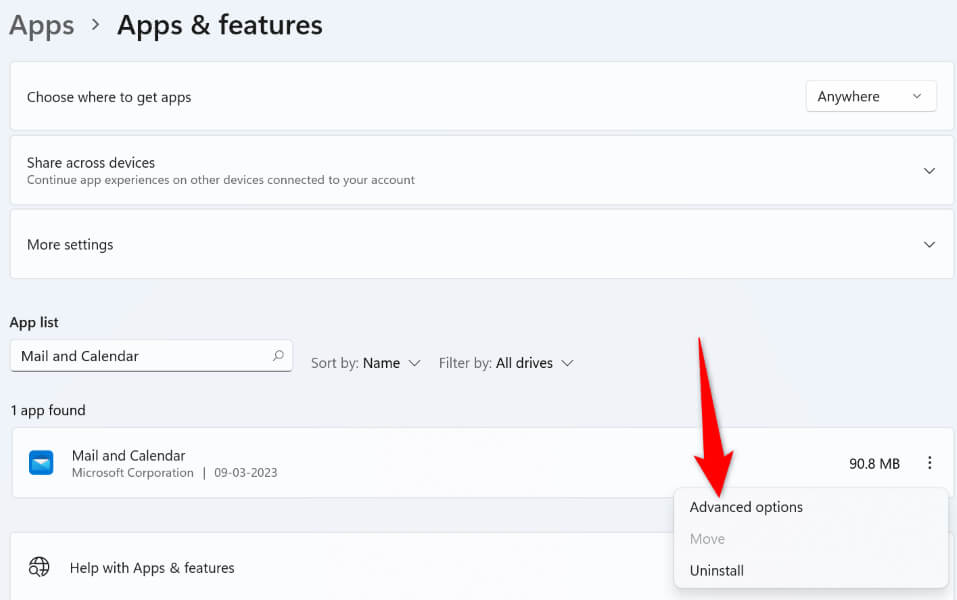Screen dimensions: 957x600
Task: Open the Anywhere dropdown
Action: (x=870, y=97)
